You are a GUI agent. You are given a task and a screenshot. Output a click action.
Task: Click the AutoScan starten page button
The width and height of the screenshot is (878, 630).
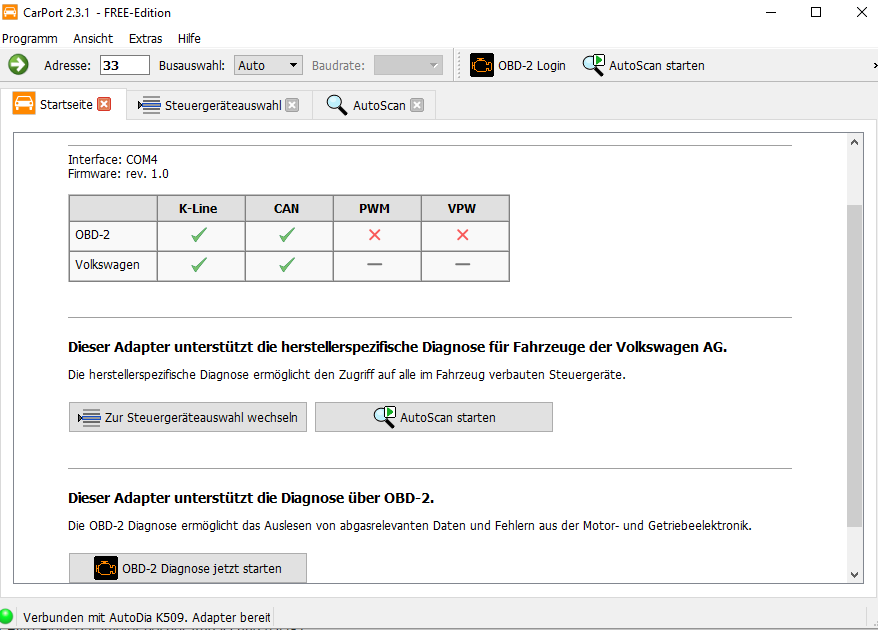click(x=434, y=417)
